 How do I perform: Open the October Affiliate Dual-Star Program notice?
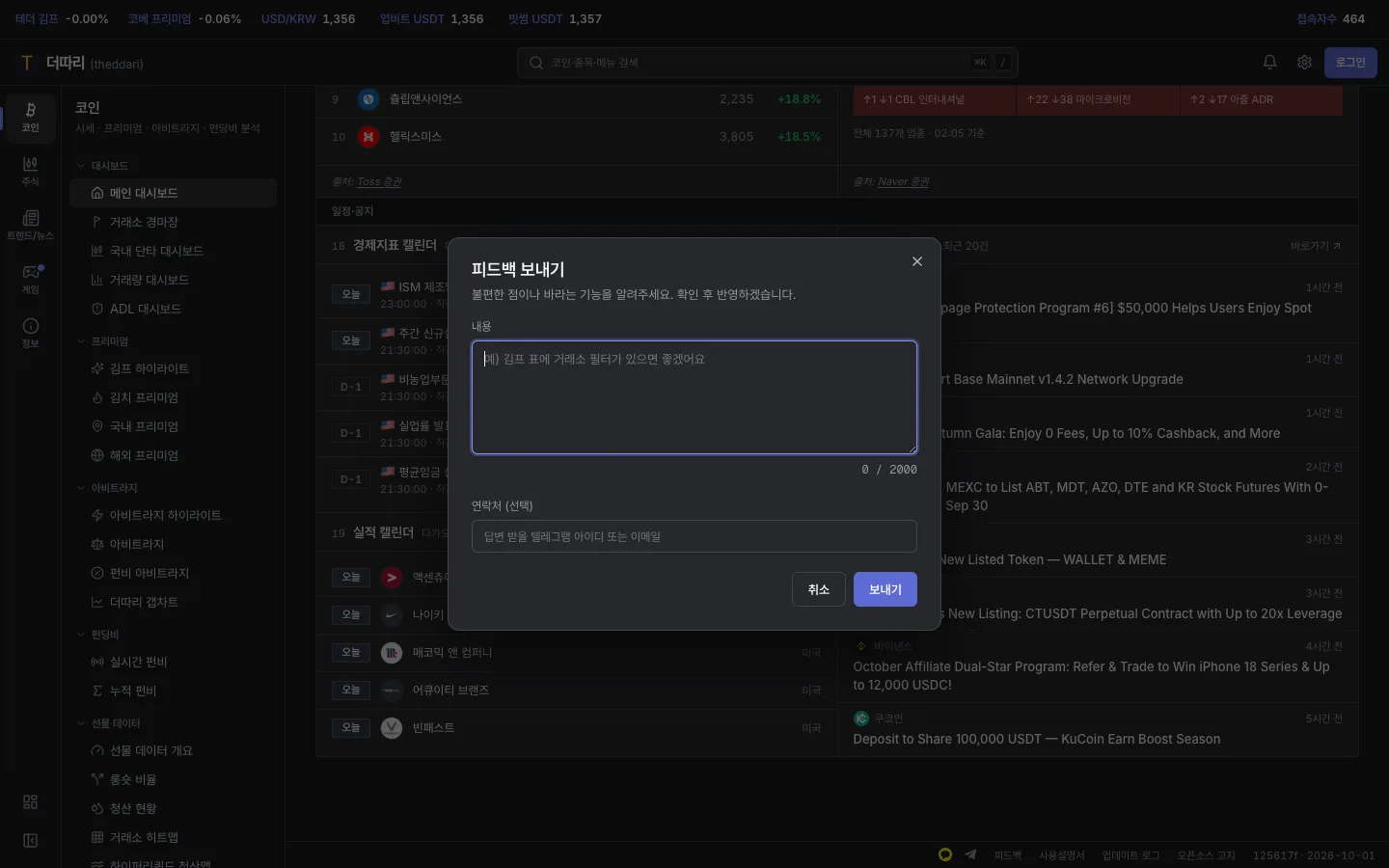(x=1098, y=666)
